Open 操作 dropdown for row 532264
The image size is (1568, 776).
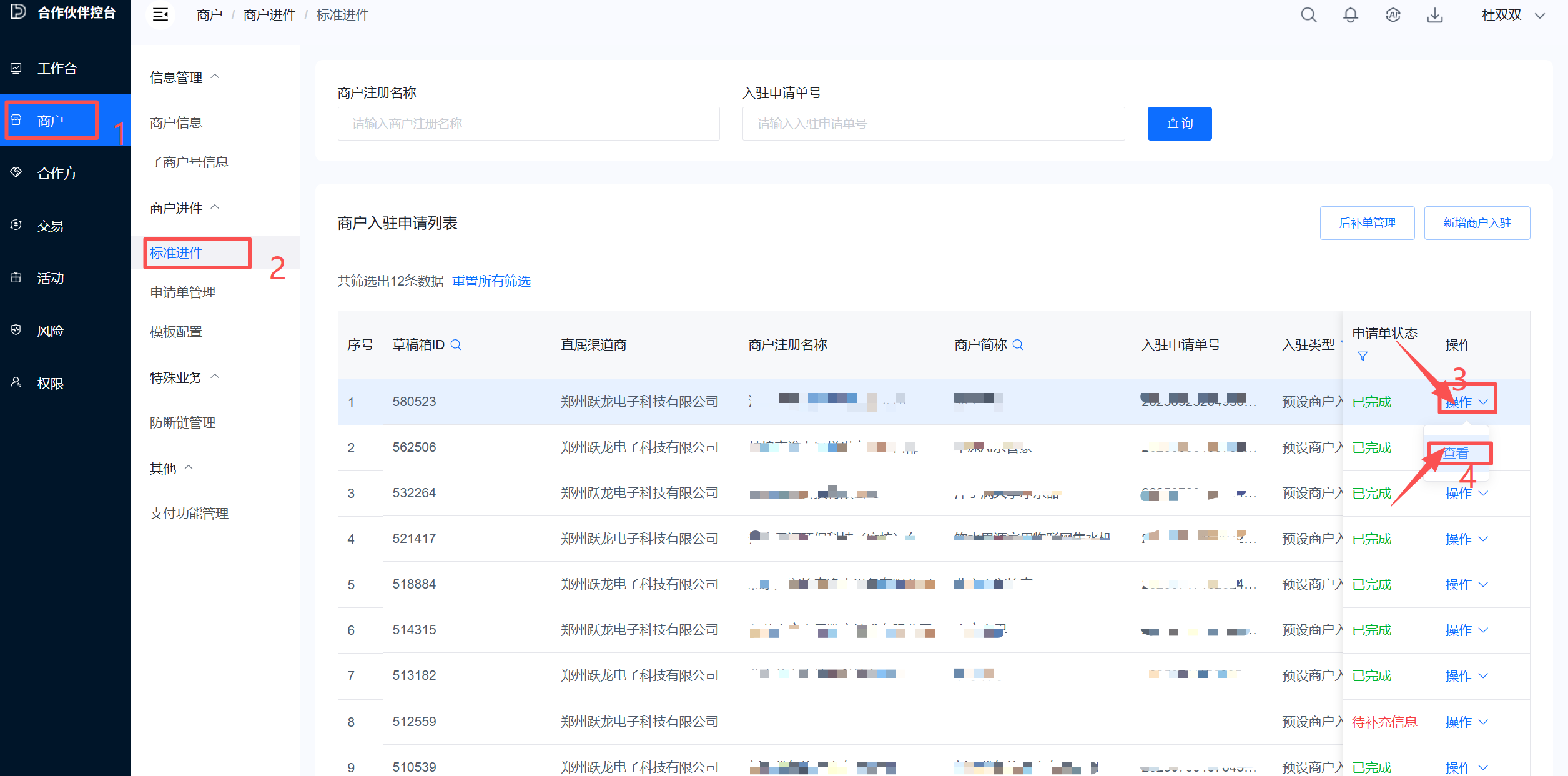coord(1466,493)
